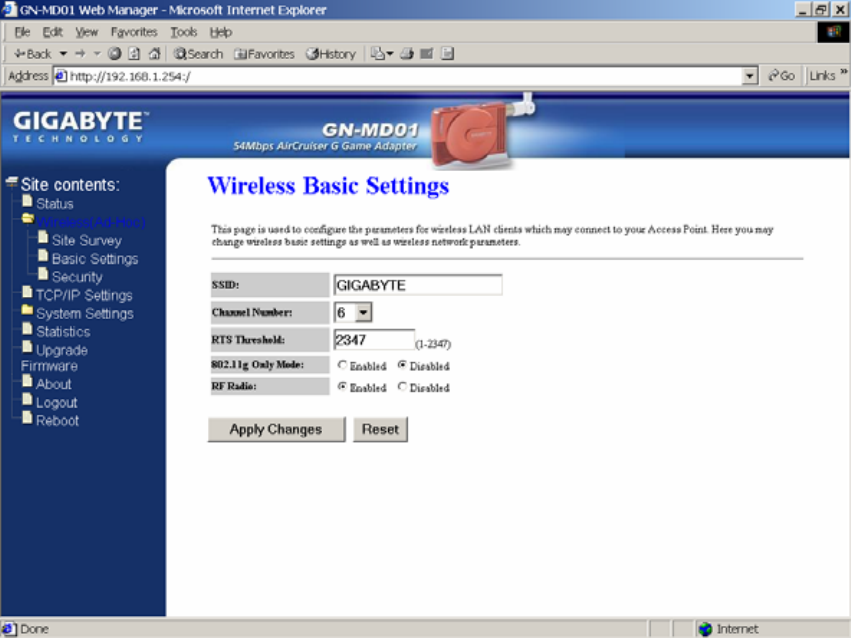Image resolution: width=851 pixels, height=638 pixels.
Task: Click the Site Survey document icon
Action: (43, 238)
